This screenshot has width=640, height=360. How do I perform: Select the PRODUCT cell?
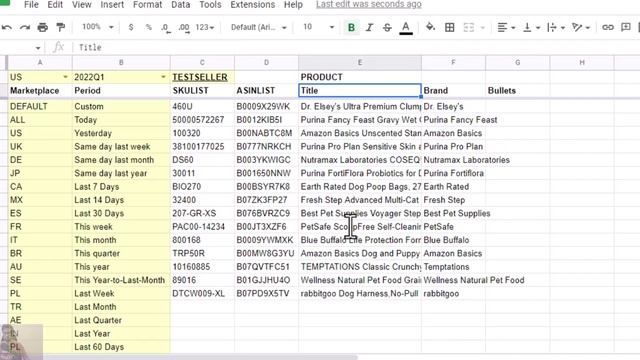tap(360, 77)
